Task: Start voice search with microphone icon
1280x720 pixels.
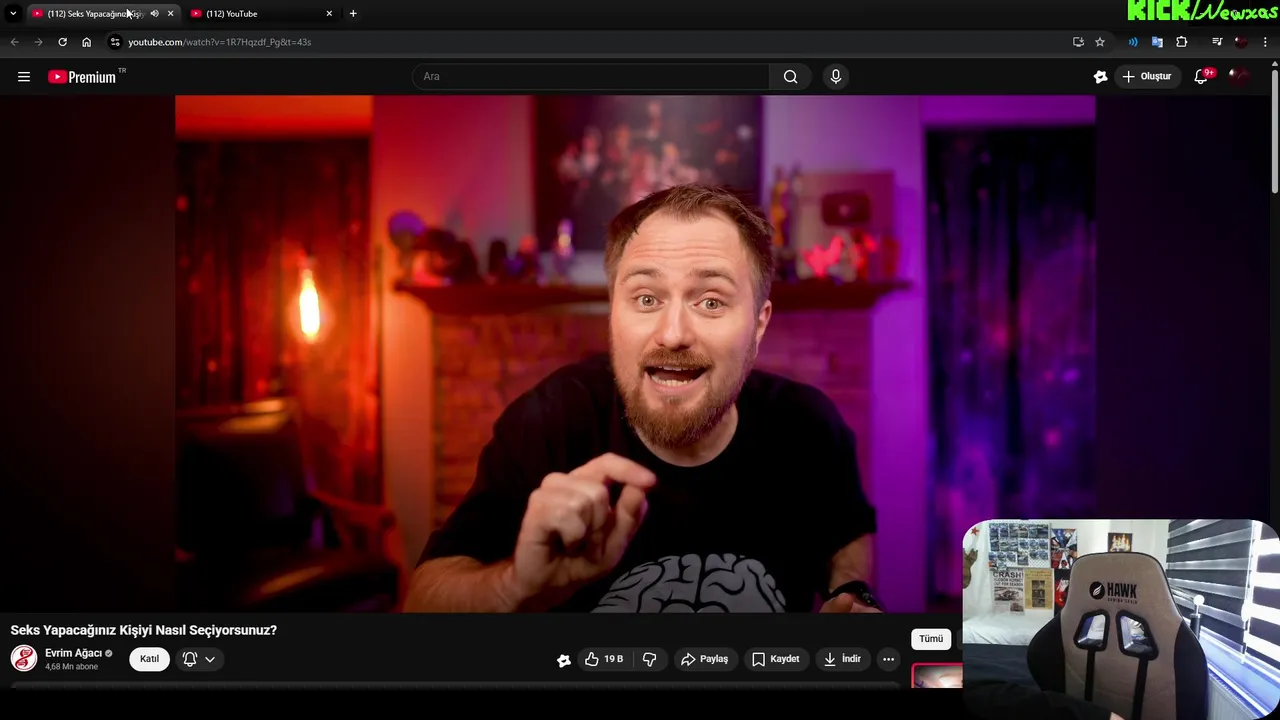Action: pos(836,77)
